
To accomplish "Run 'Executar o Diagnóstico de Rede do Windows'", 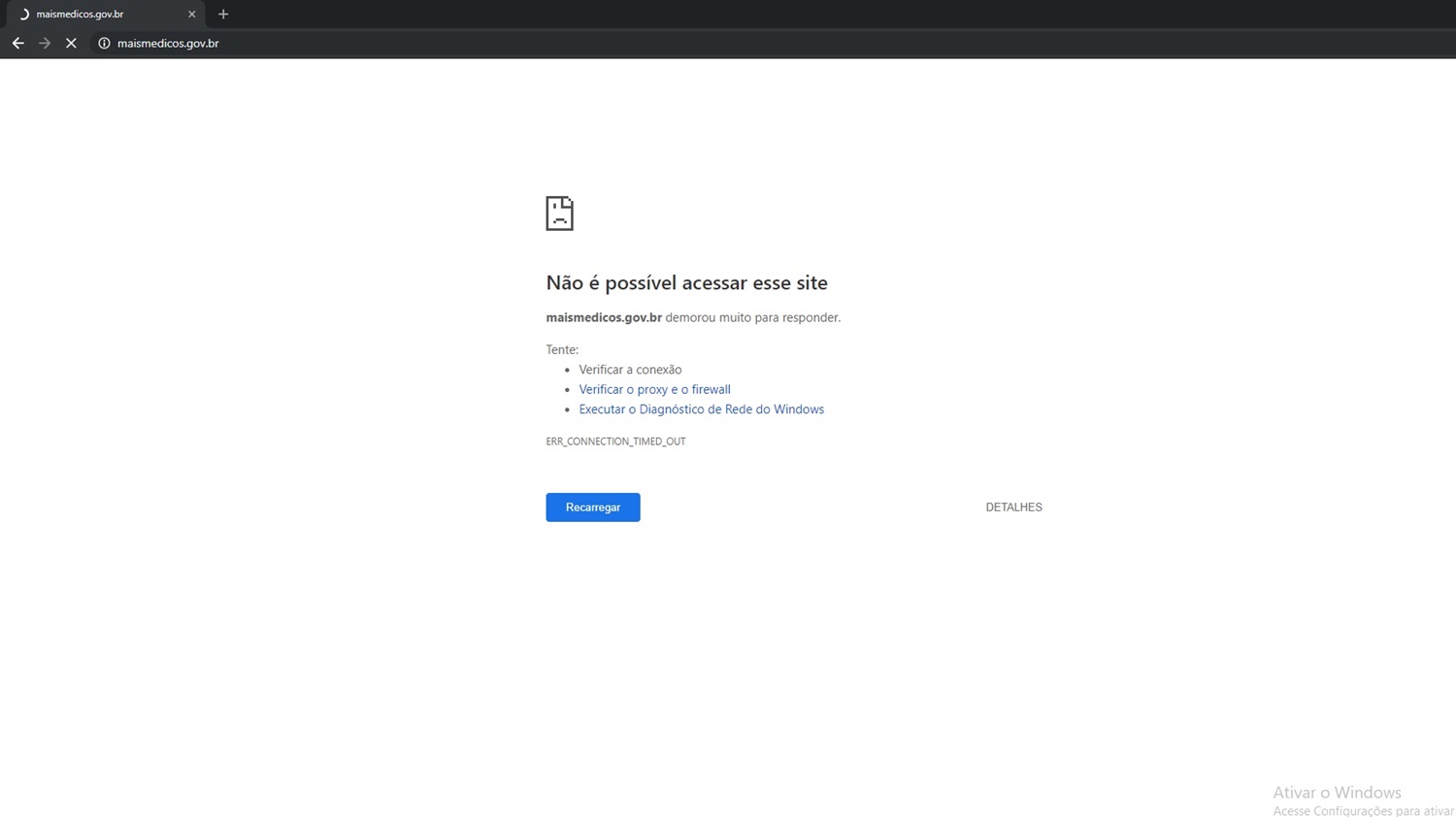I will pos(701,409).
